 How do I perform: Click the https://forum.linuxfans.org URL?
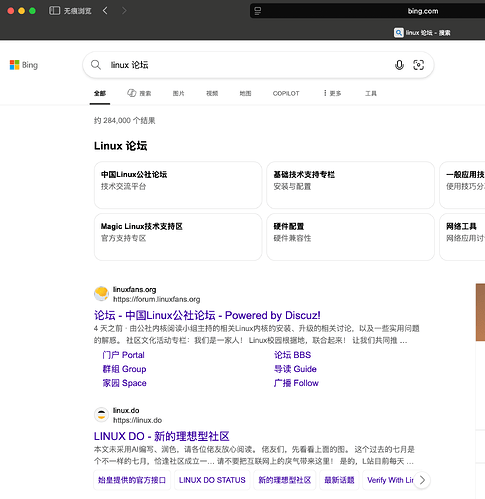[x=157, y=299]
